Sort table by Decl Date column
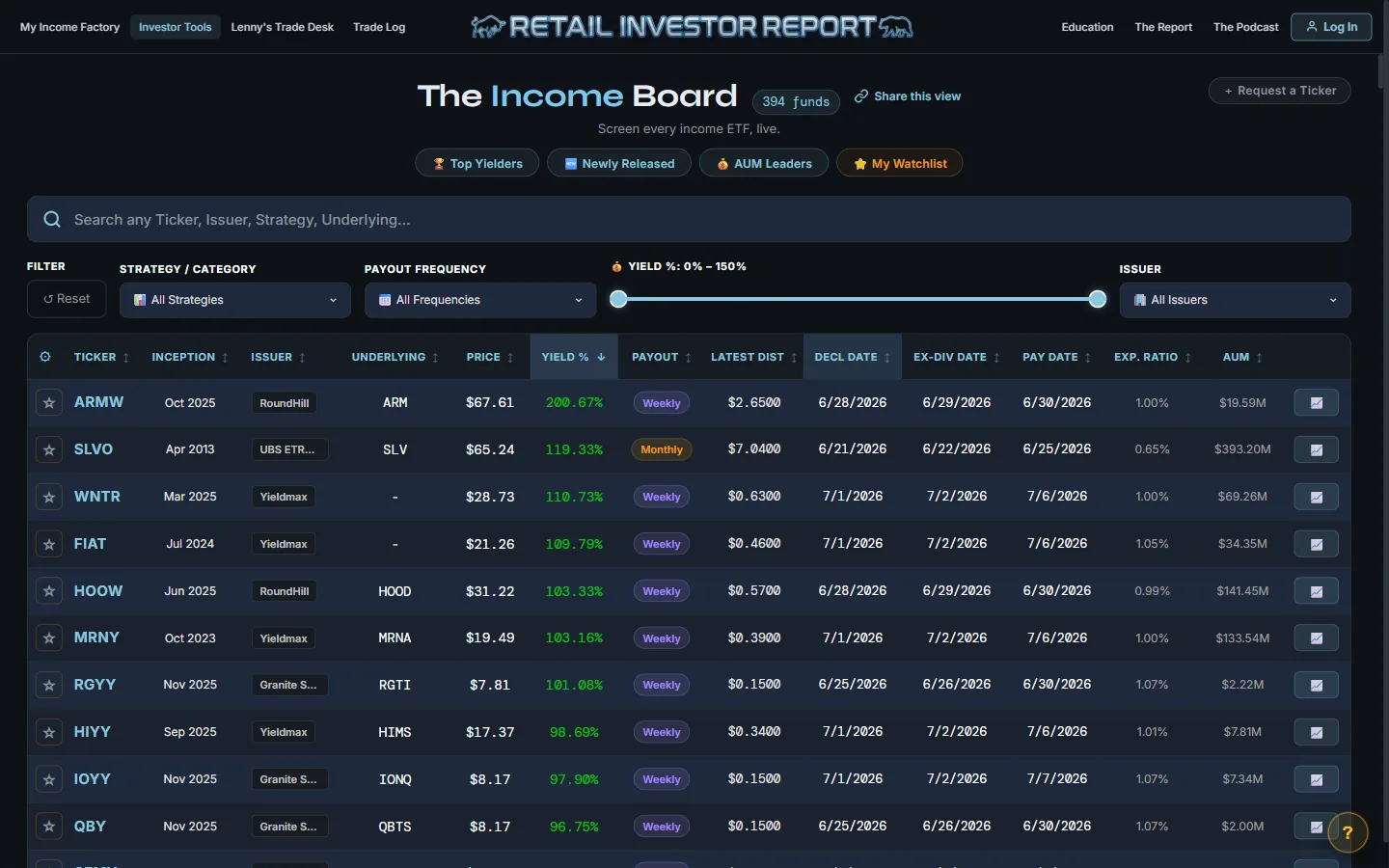This screenshot has width=1389, height=868. pyautogui.click(x=853, y=357)
